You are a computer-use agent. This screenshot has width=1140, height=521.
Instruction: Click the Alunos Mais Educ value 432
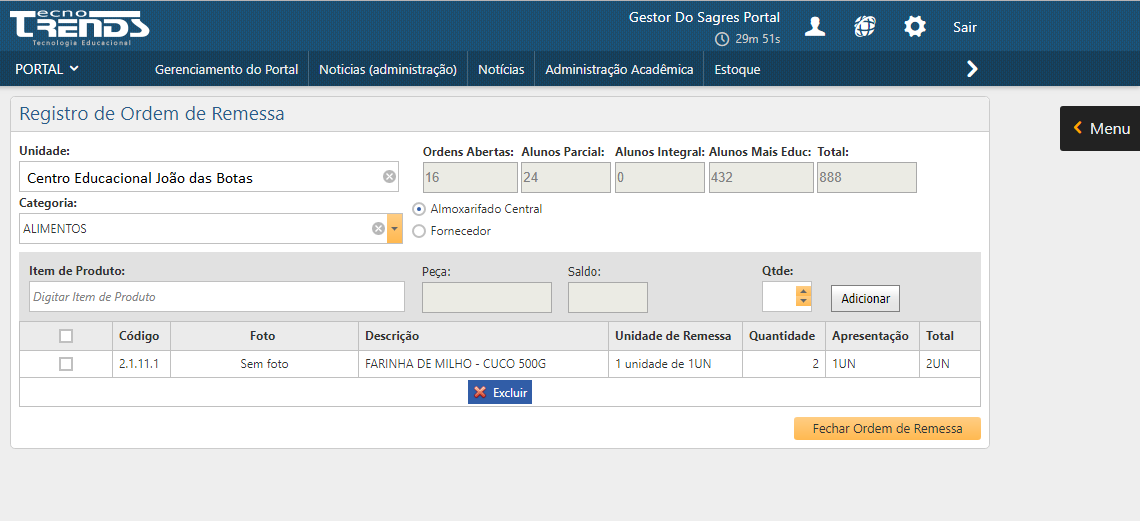pyautogui.click(x=761, y=177)
